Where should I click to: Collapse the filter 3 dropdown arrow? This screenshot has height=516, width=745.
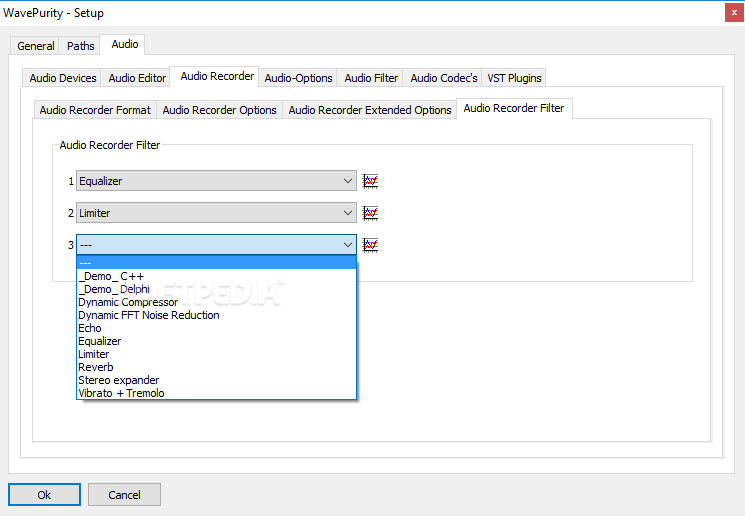pos(348,245)
